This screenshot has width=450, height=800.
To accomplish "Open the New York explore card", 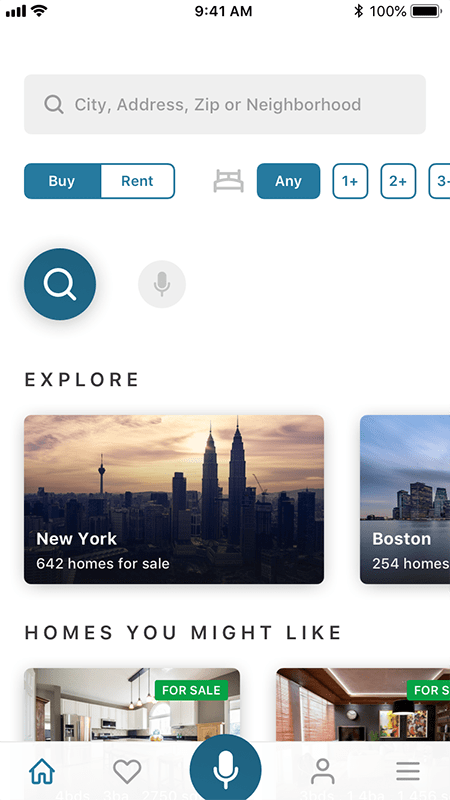I will 174,499.
